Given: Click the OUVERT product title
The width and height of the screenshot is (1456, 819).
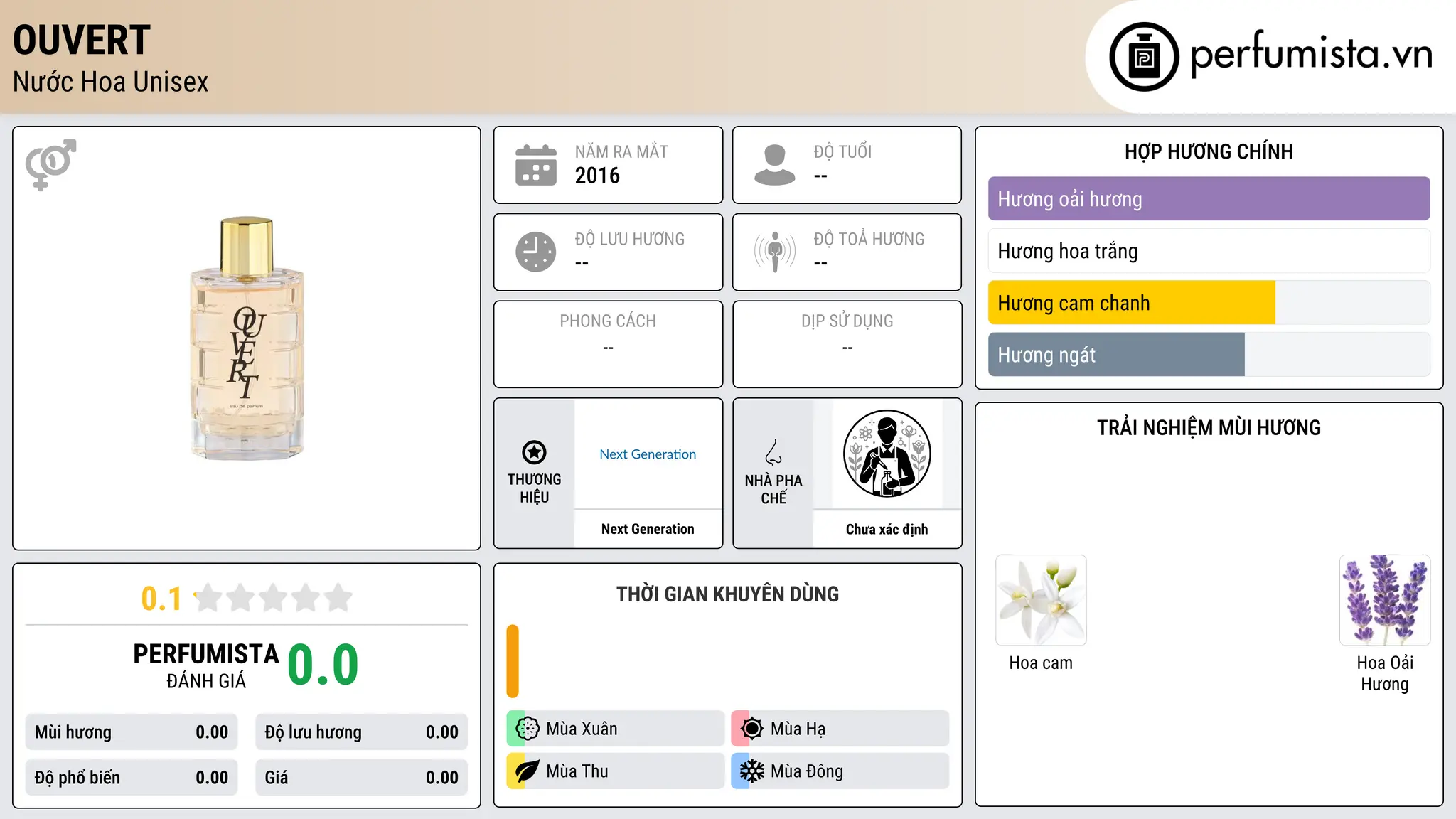Looking at the screenshot, I should 82,41.
